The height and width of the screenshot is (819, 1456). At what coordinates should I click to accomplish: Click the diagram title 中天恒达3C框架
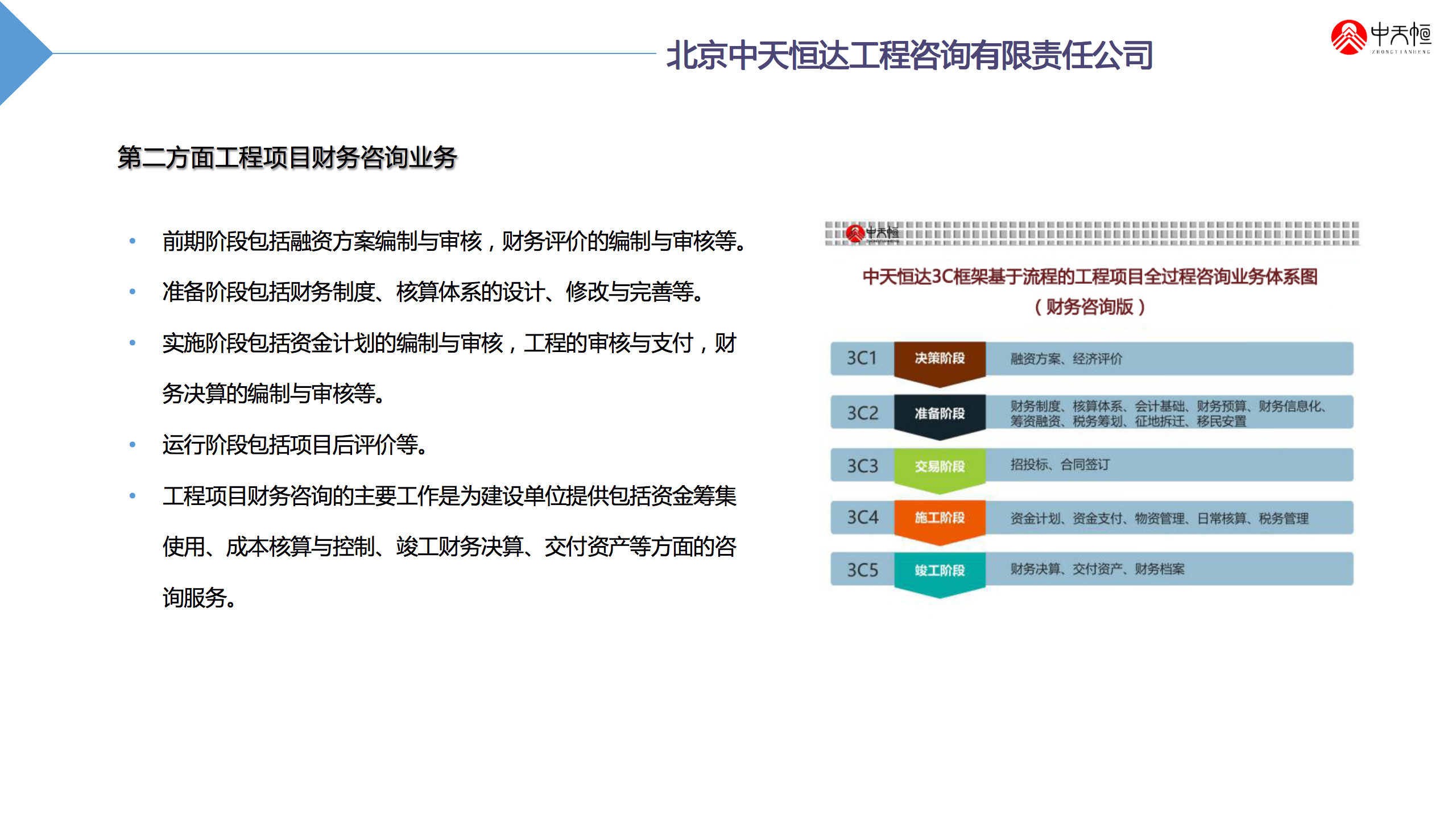click(x=1090, y=276)
